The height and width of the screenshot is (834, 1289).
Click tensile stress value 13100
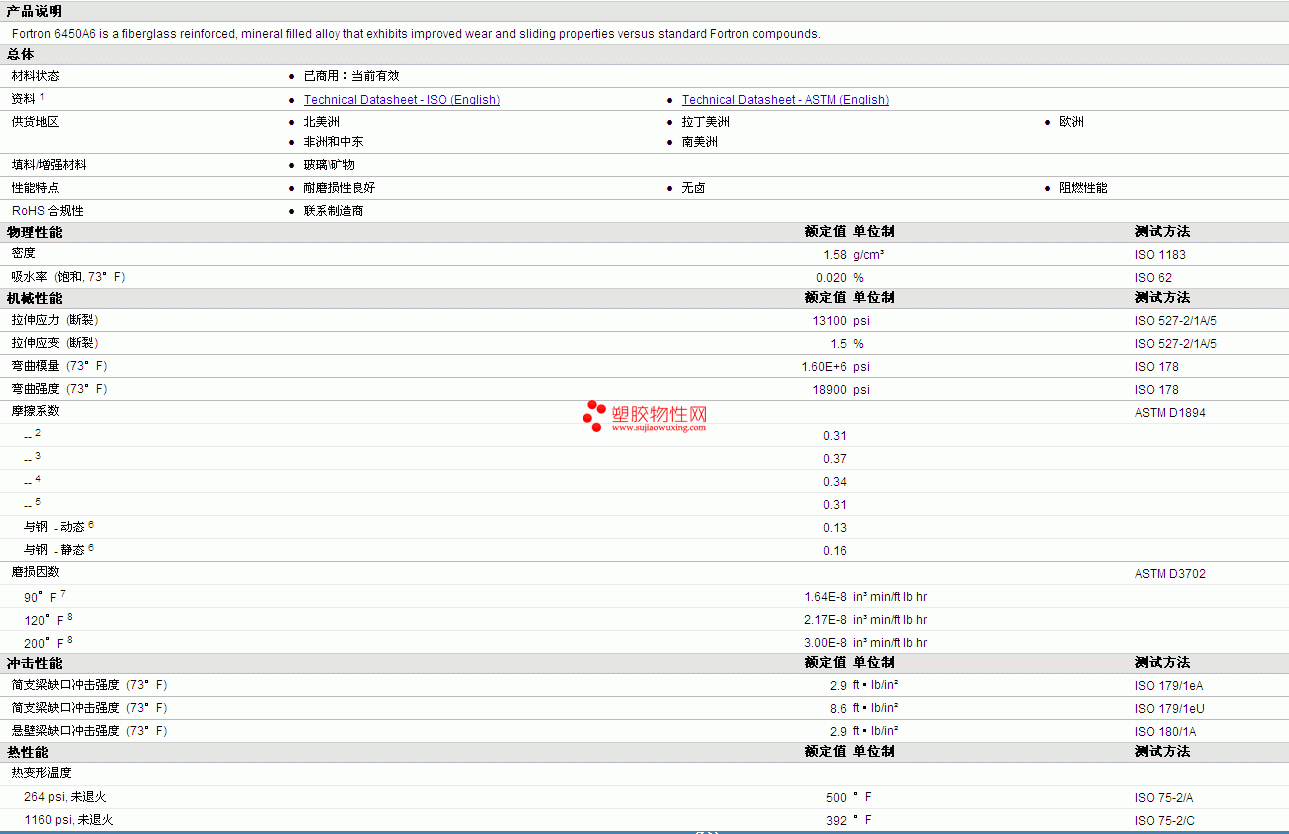(830, 321)
